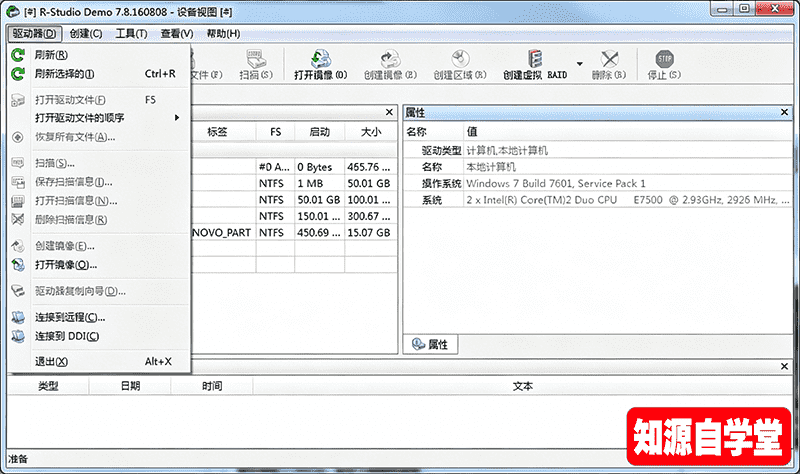Open the 驱动器(D) menu
Screen dimensions: 800x474
34,34
